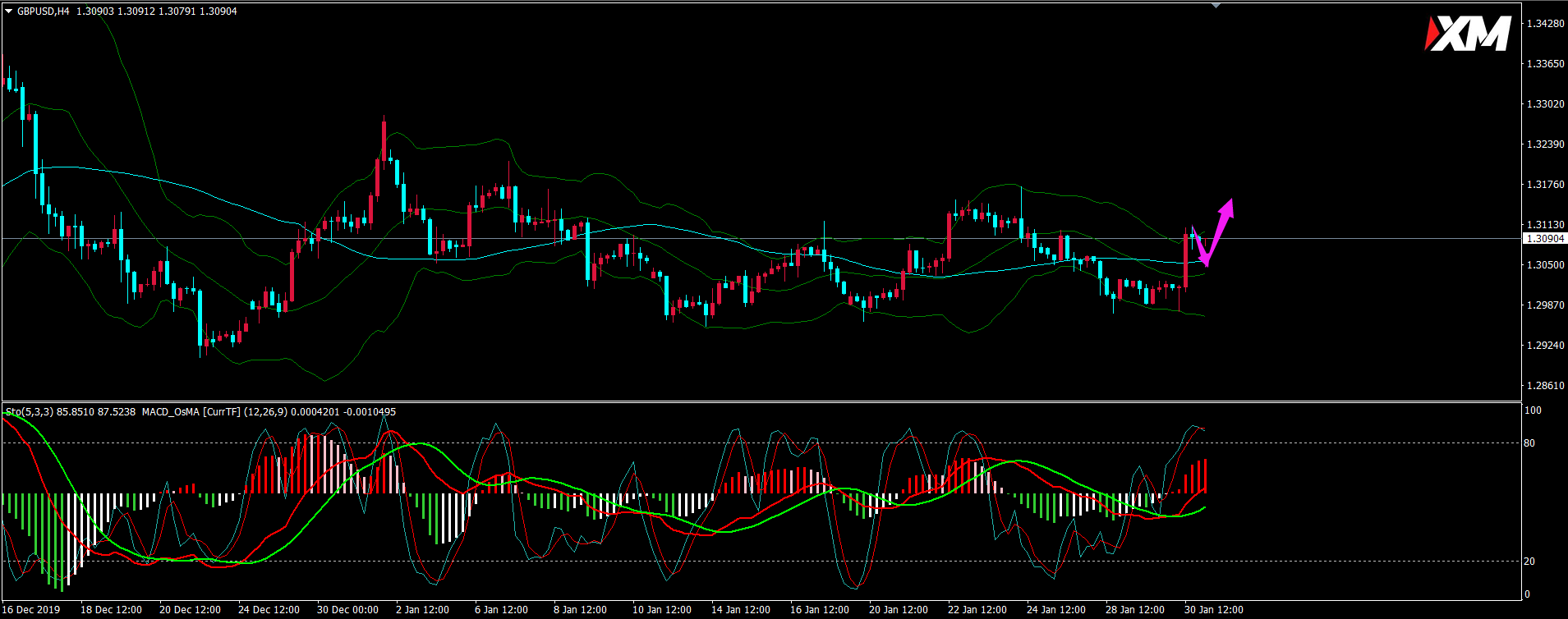Click the 100 value on indicator scale
The width and height of the screenshot is (1568, 619).
pyautogui.click(x=1532, y=410)
